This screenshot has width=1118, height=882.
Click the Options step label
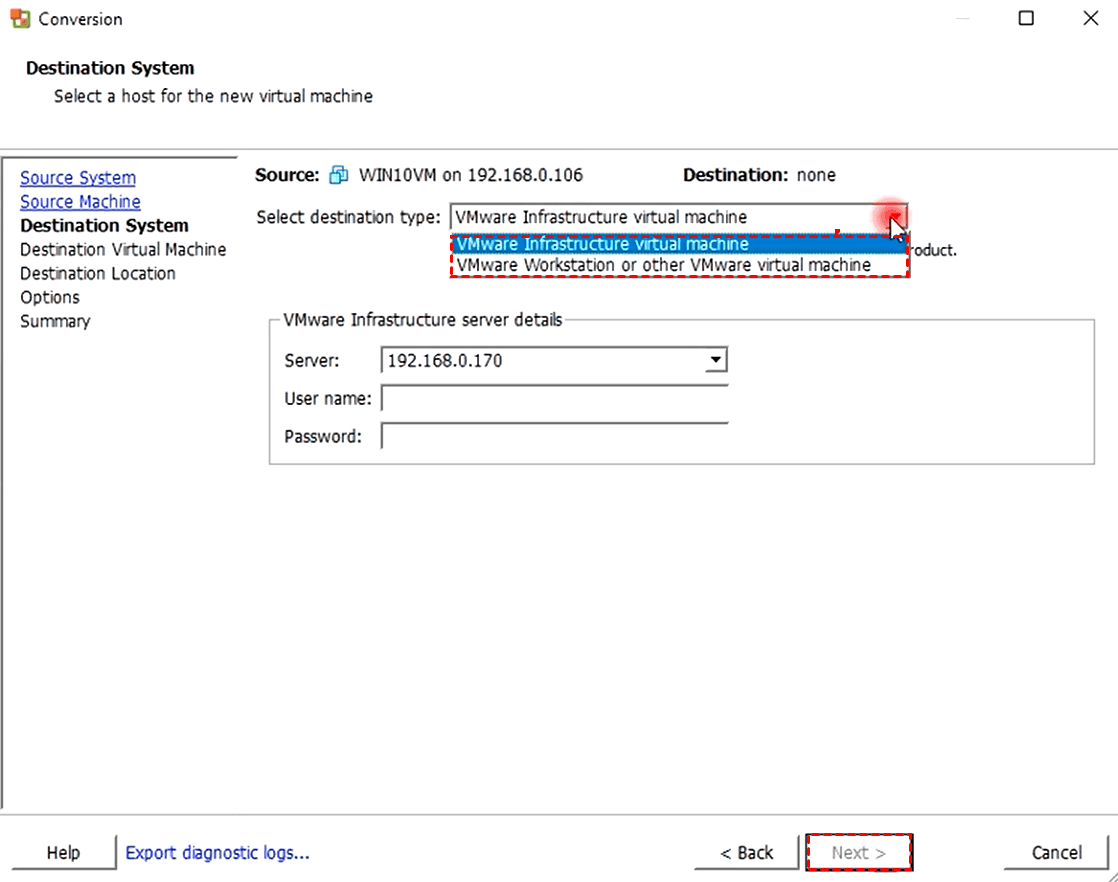(50, 297)
